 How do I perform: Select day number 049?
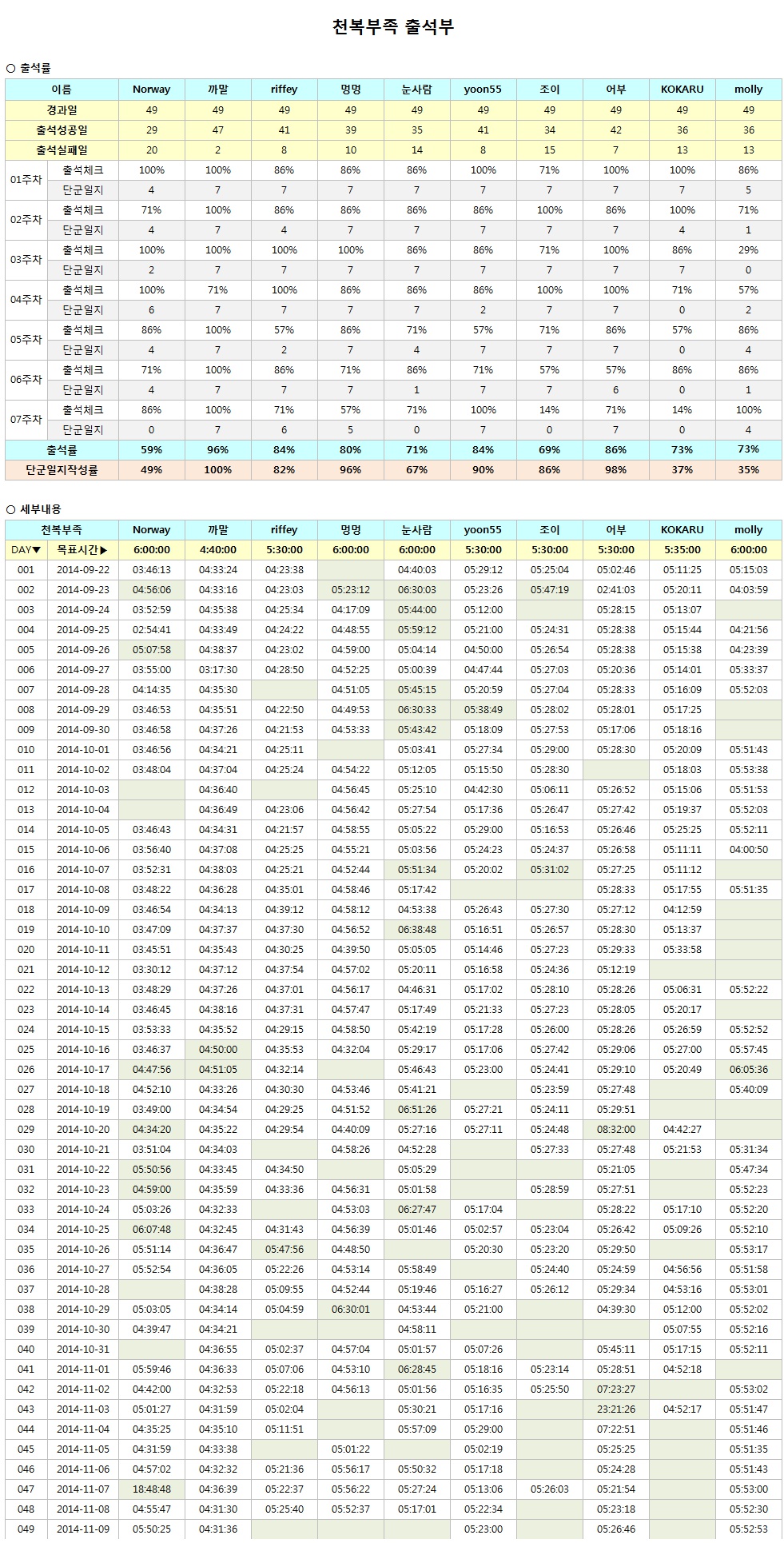point(26,1529)
